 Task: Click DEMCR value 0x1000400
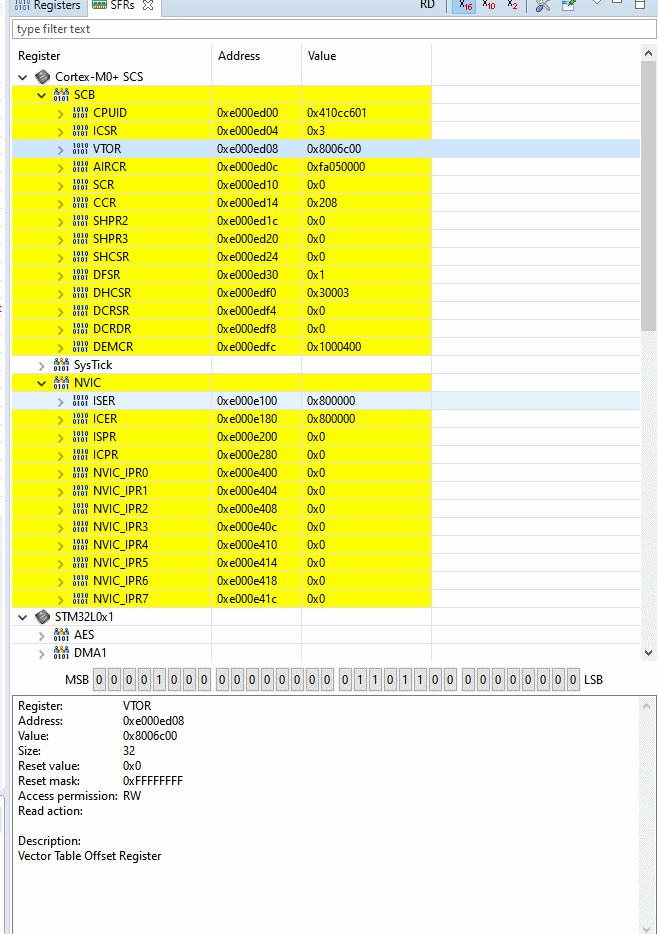point(334,347)
